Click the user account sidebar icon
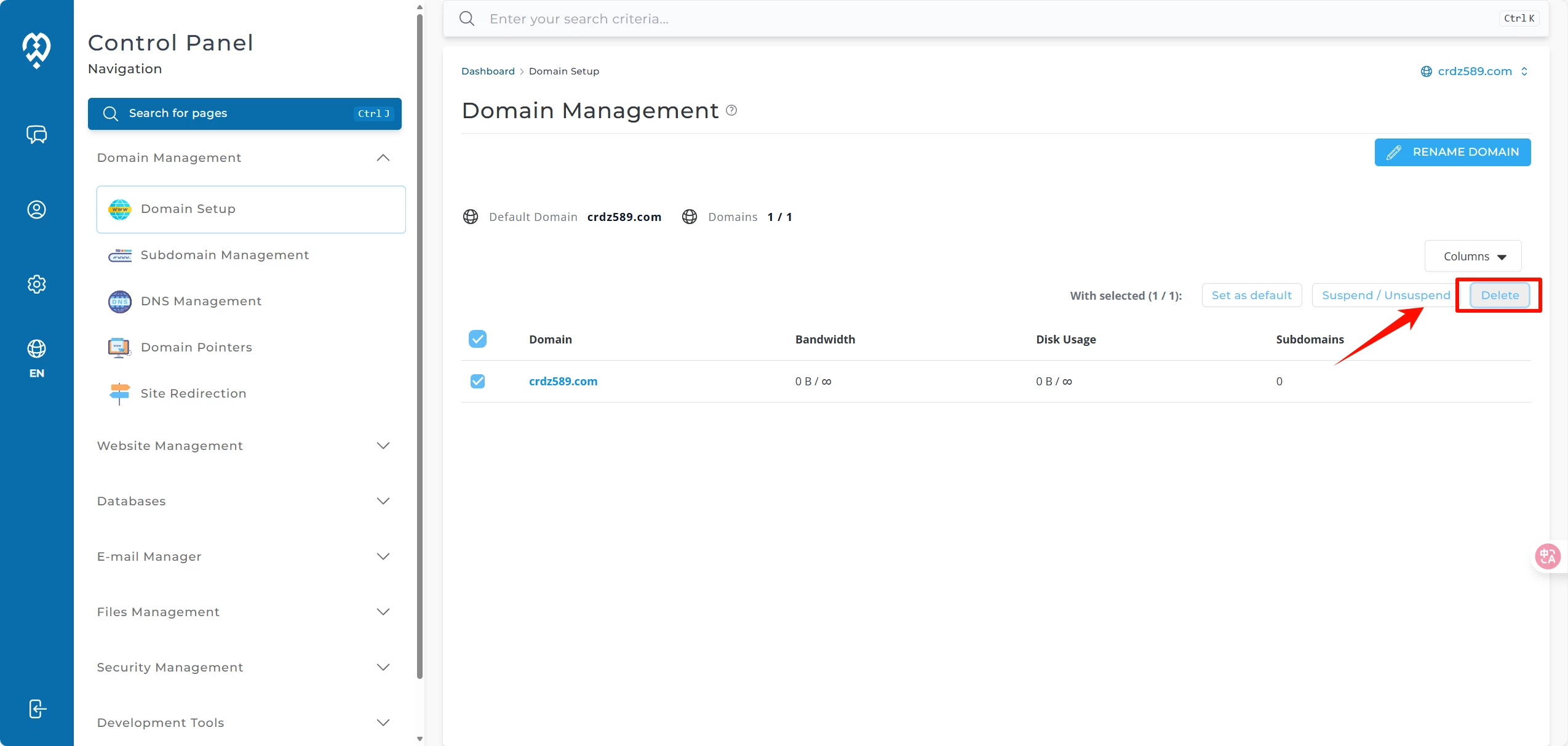 coord(36,209)
